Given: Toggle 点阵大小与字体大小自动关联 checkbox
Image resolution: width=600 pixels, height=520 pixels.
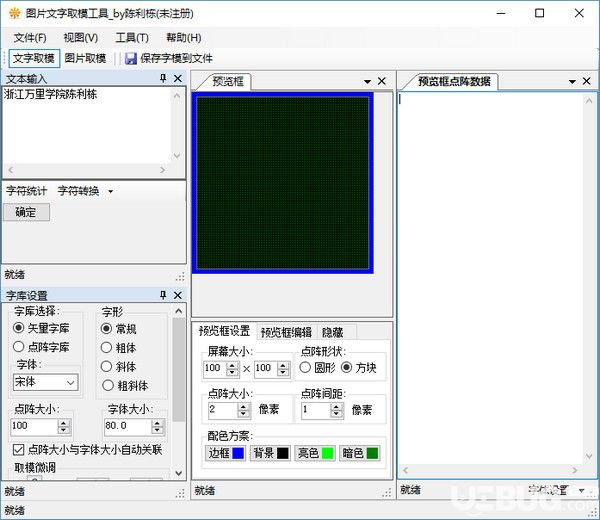Looking at the screenshot, I should coord(18,450).
